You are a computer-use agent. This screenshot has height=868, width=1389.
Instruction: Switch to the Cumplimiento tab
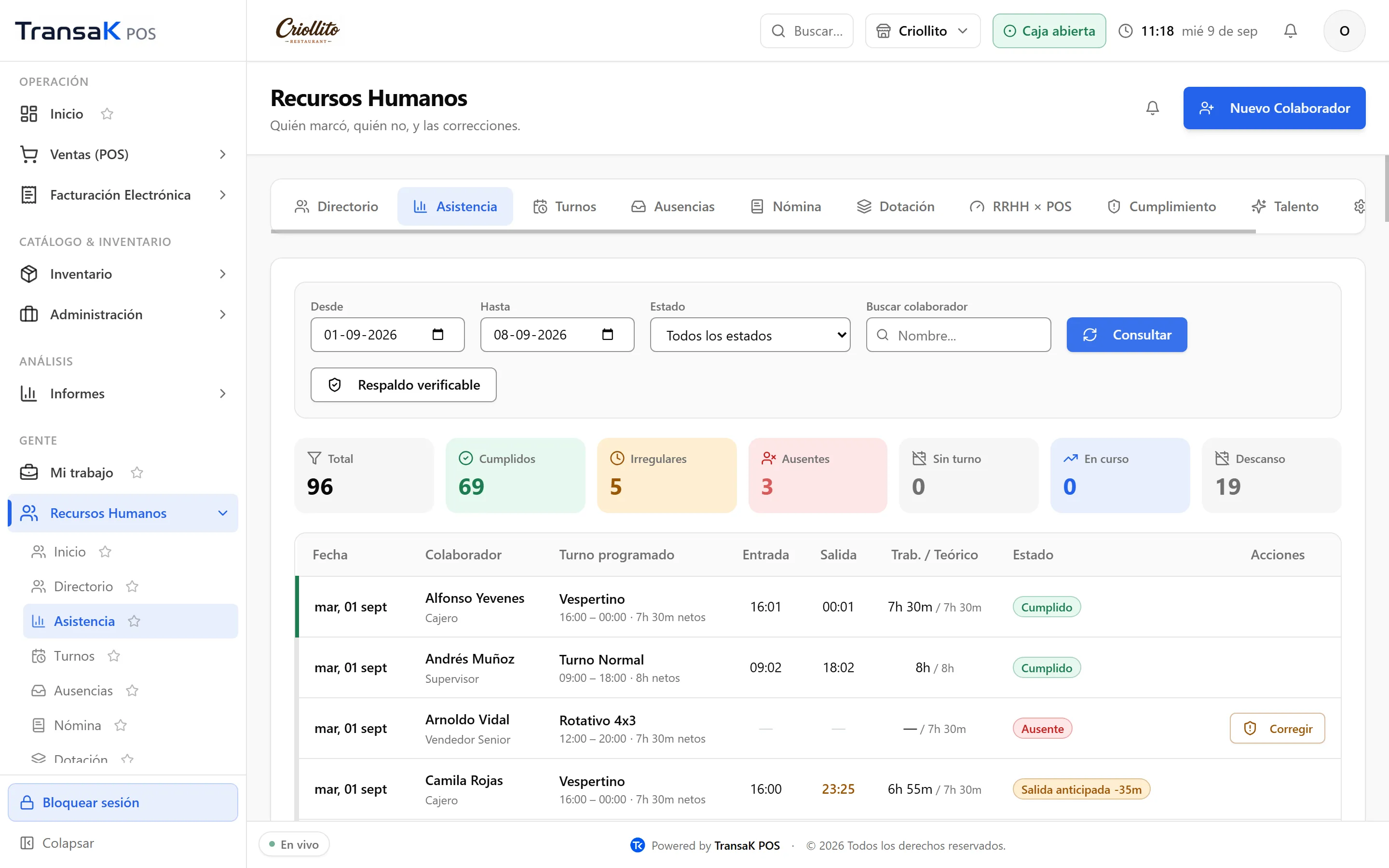1161,207
